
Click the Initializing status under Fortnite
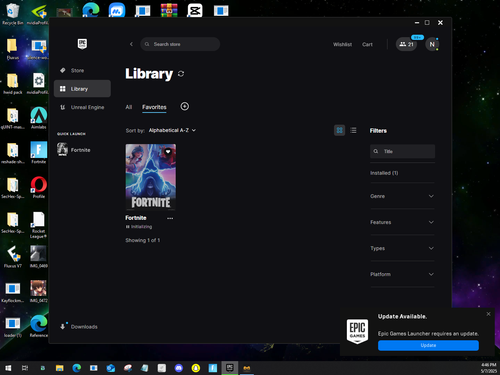tap(139, 227)
